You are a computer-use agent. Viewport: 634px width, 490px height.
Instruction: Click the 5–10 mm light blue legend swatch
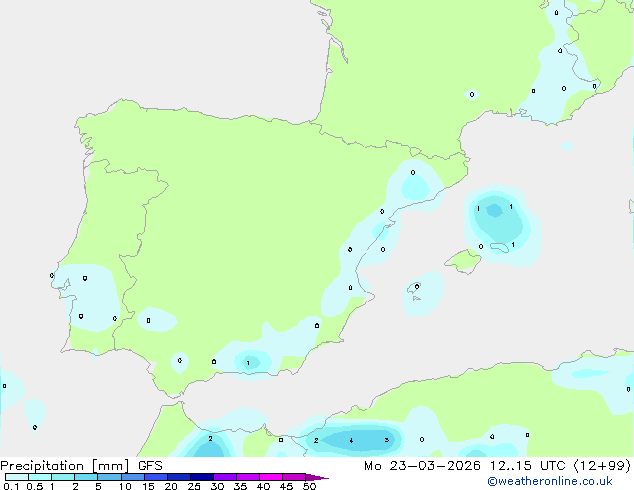(109, 477)
